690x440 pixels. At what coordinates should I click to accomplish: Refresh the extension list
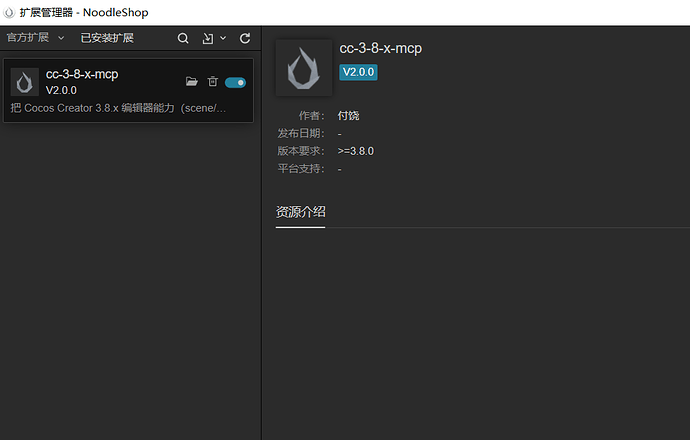coord(245,38)
